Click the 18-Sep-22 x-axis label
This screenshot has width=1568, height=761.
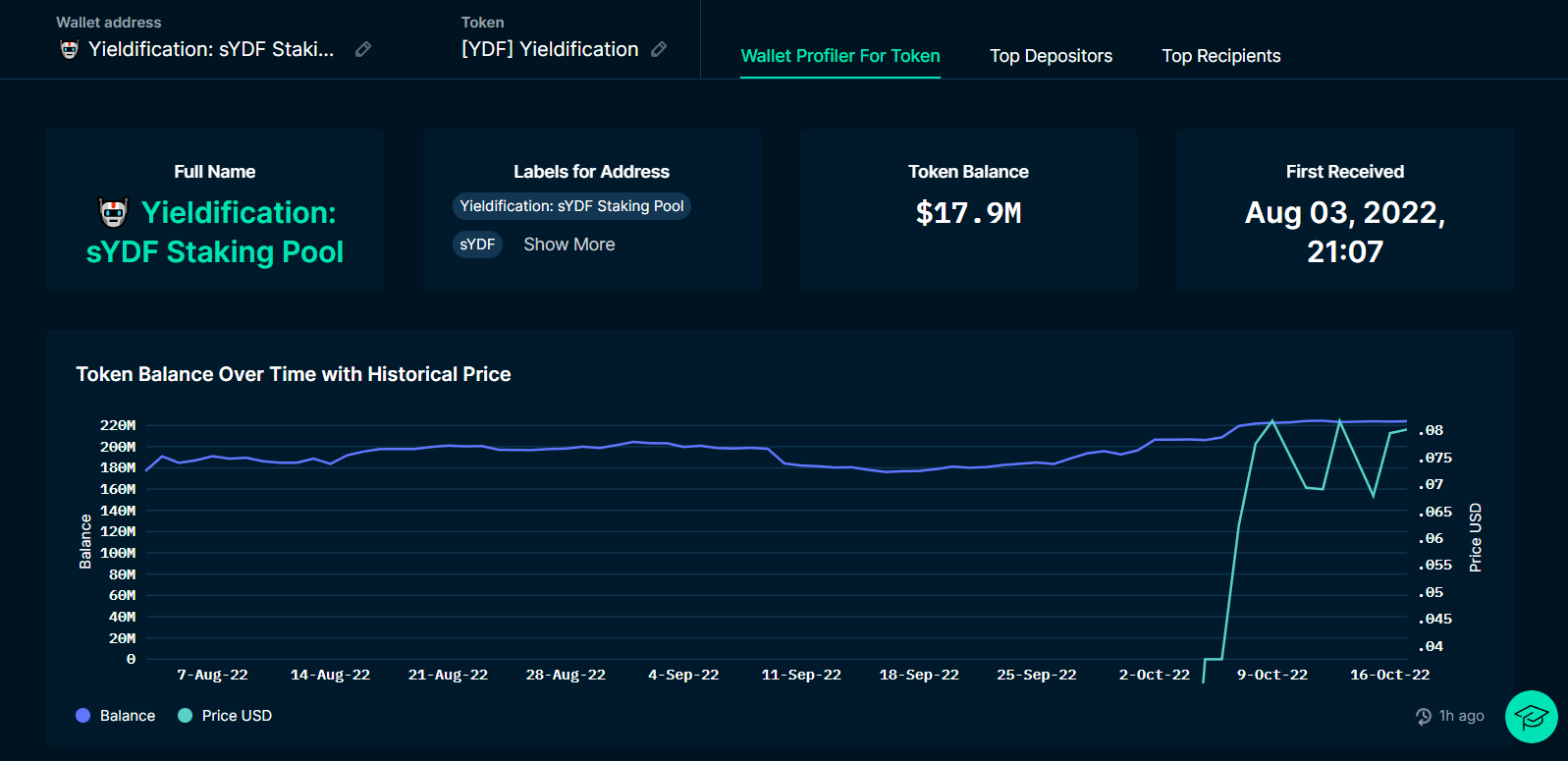[x=919, y=675]
